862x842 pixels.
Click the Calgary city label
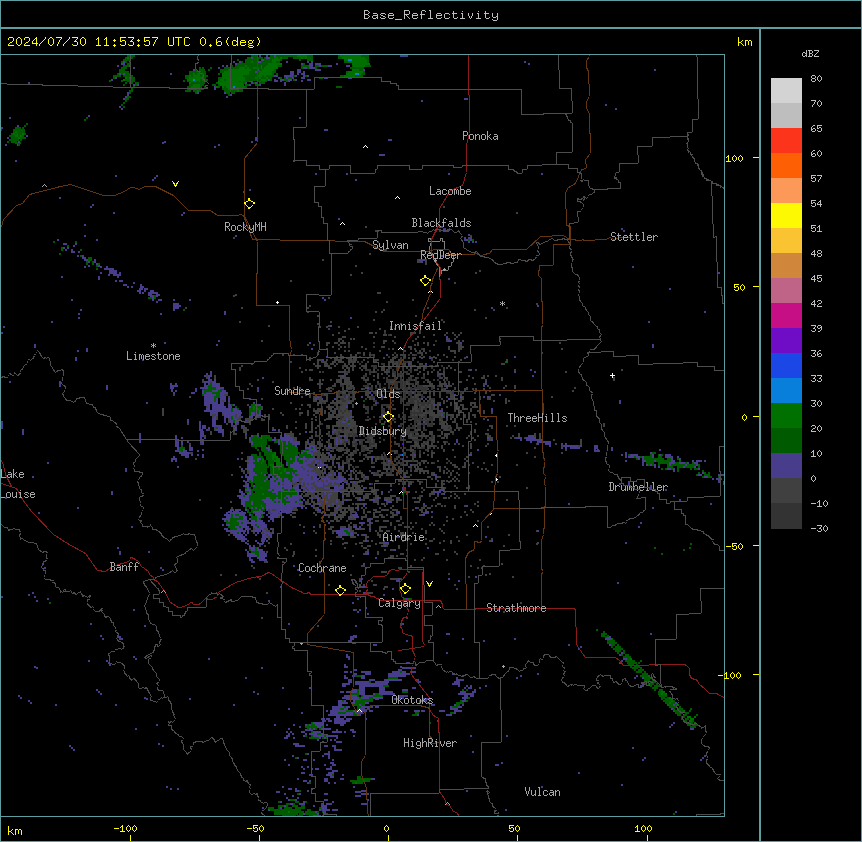click(400, 603)
